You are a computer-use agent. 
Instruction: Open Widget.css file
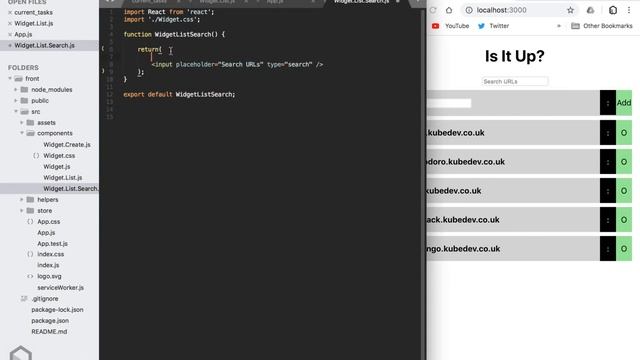tap(59, 156)
